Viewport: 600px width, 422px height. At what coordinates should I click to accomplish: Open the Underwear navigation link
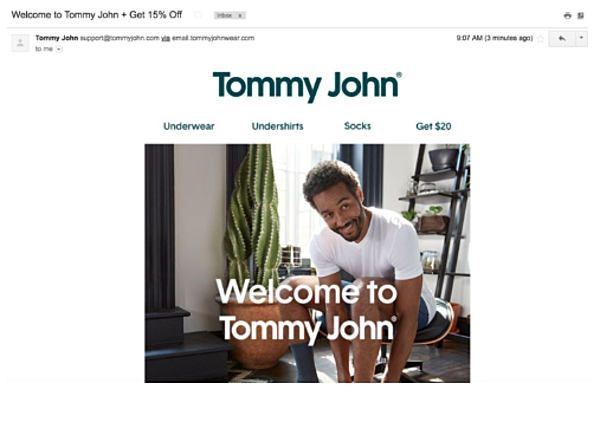pyautogui.click(x=189, y=126)
